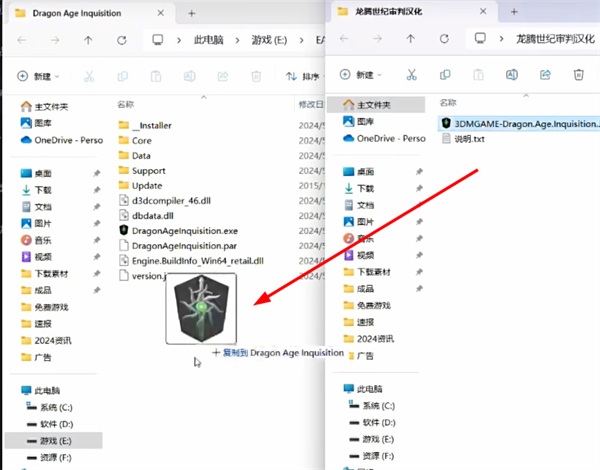Click 此电脑 breadcrumb in left address bar
The width and height of the screenshot is (600, 470).
click(x=209, y=40)
